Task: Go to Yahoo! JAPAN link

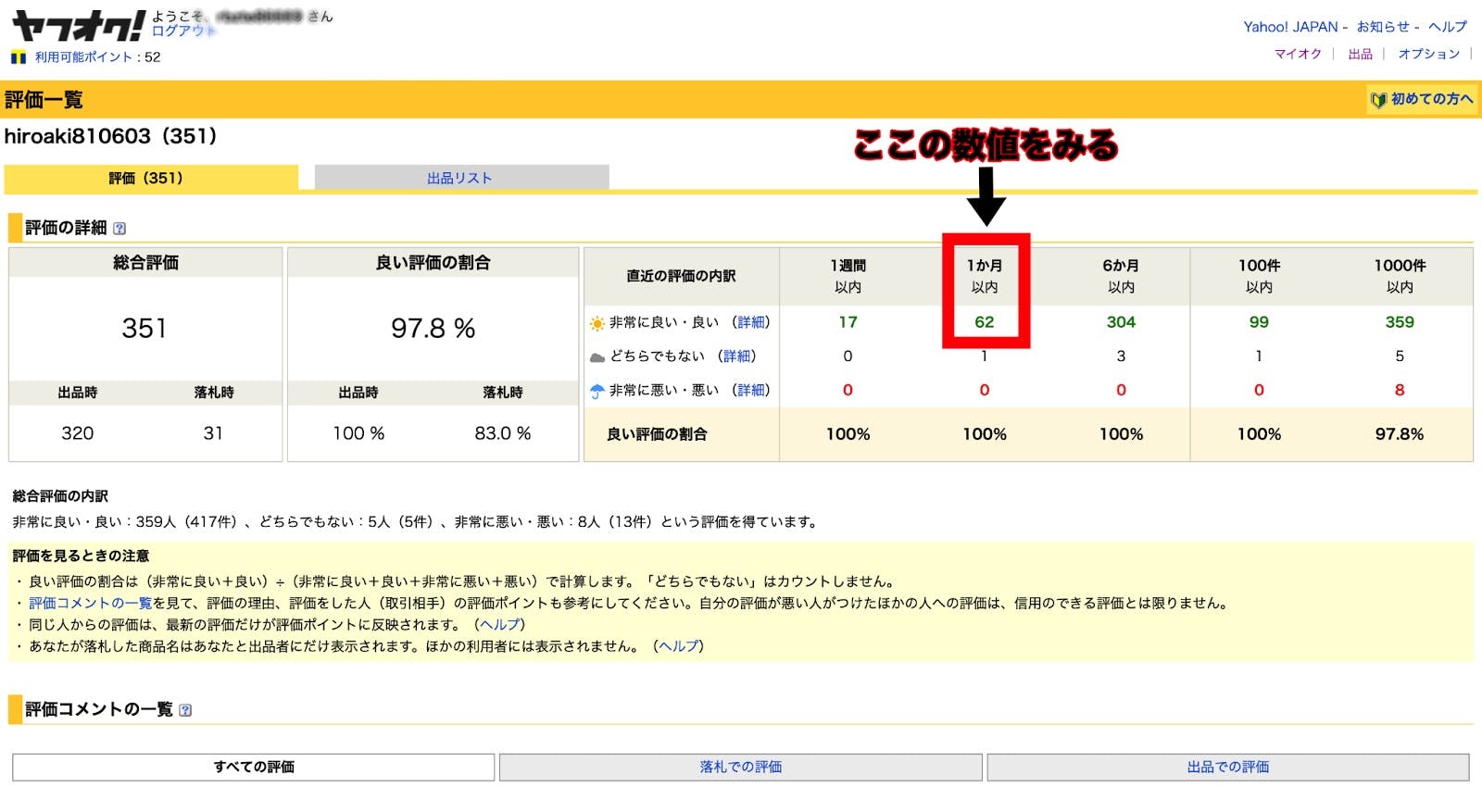Action: tap(1290, 27)
